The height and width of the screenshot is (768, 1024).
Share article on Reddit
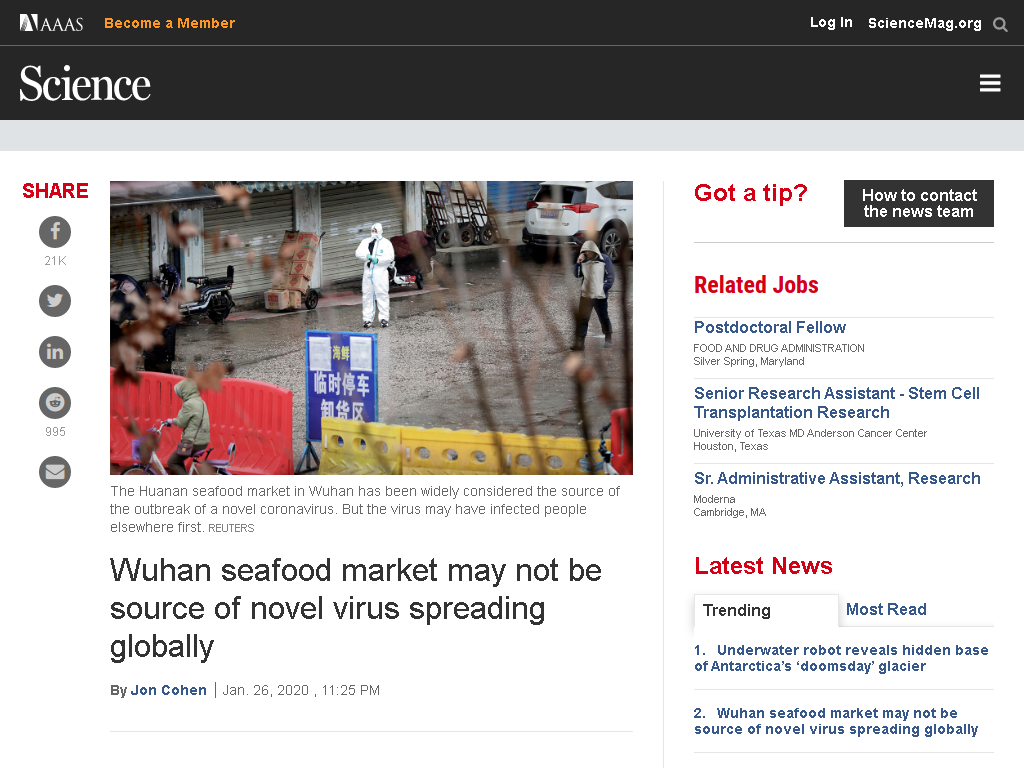point(55,403)
